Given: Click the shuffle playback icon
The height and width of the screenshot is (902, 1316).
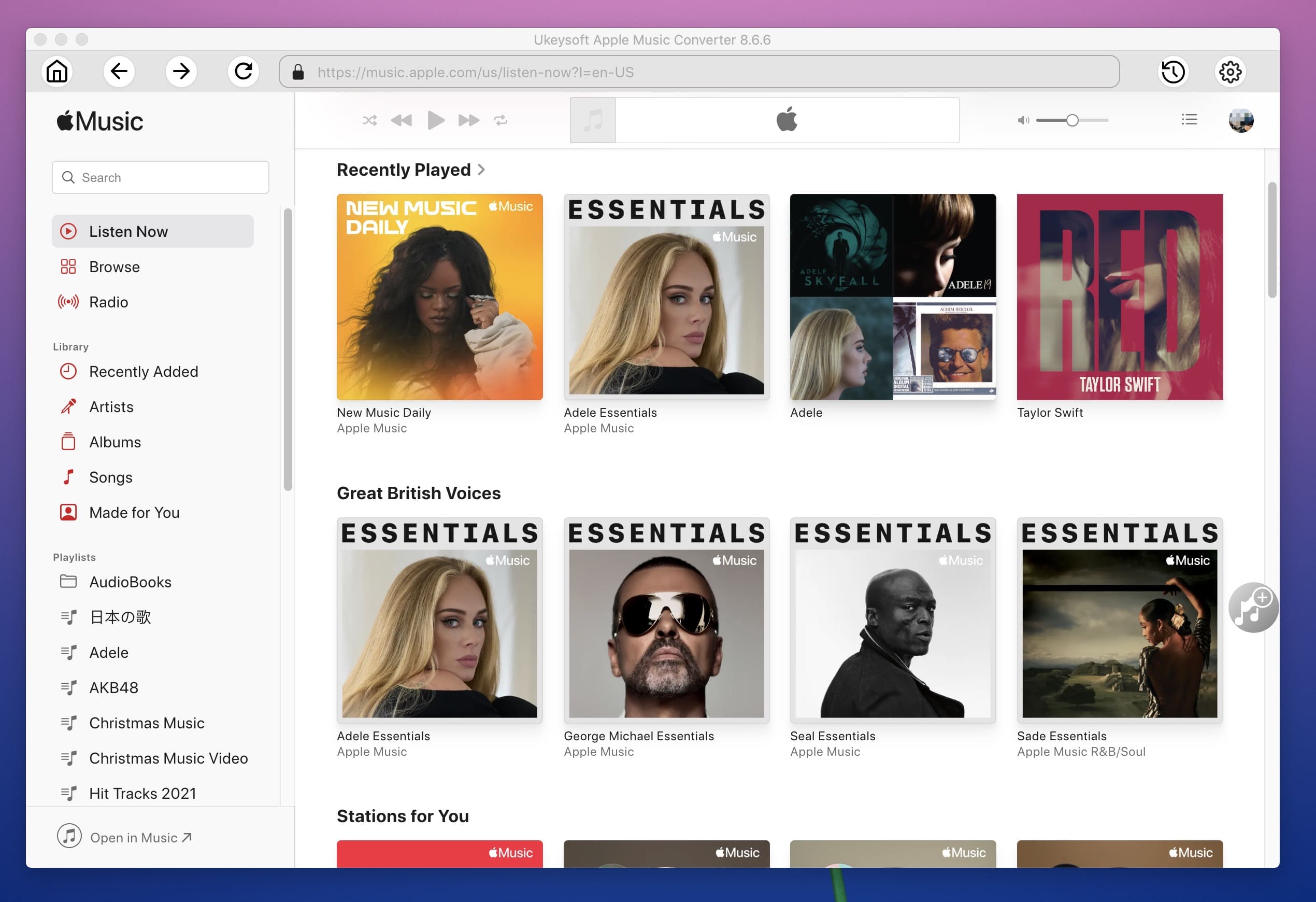Looking at the screenshot, I should coord(369,120).
